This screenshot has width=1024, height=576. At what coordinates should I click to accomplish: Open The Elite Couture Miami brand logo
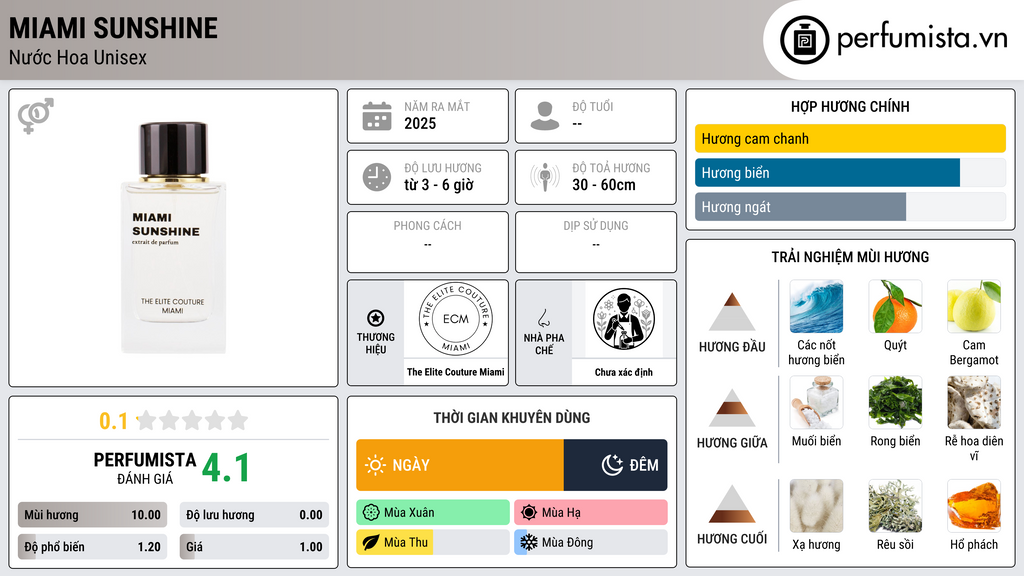point(455,319)
